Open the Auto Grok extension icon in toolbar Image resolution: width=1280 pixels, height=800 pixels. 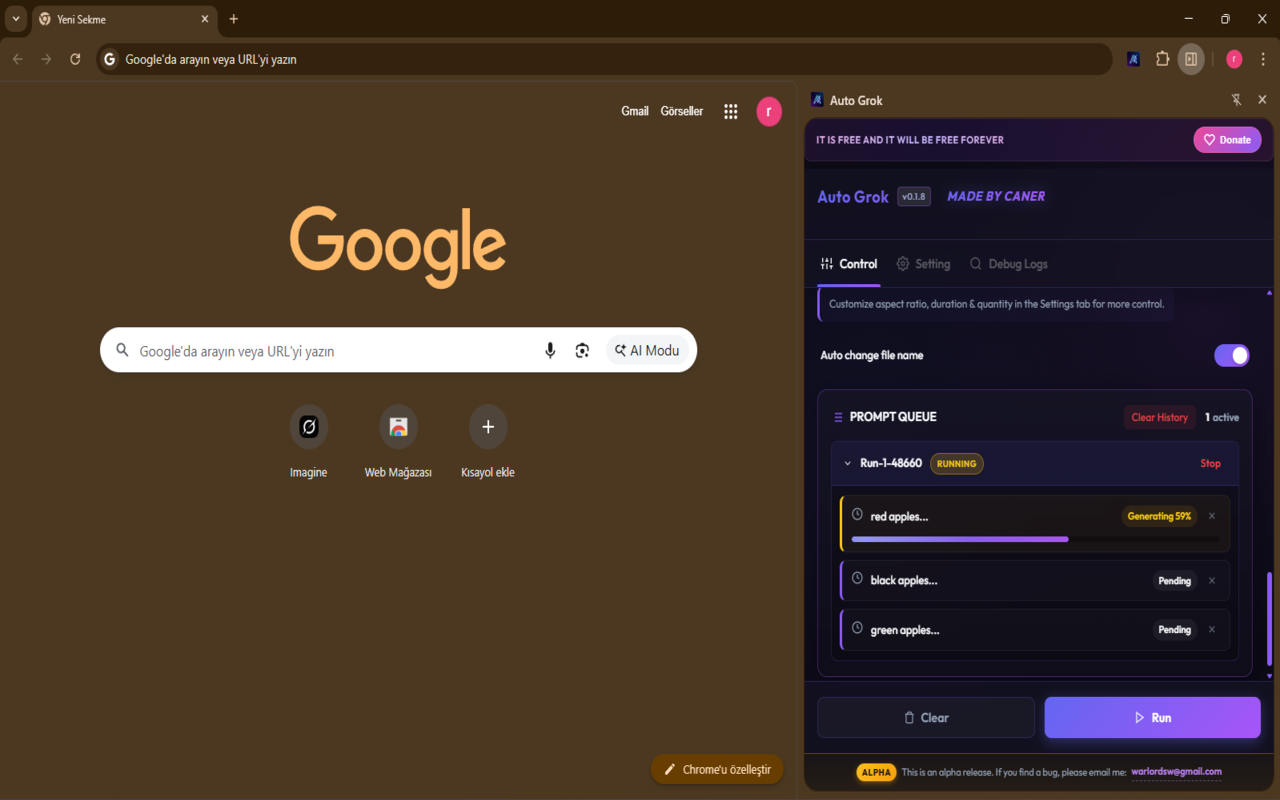click(x=1133, y=59)
